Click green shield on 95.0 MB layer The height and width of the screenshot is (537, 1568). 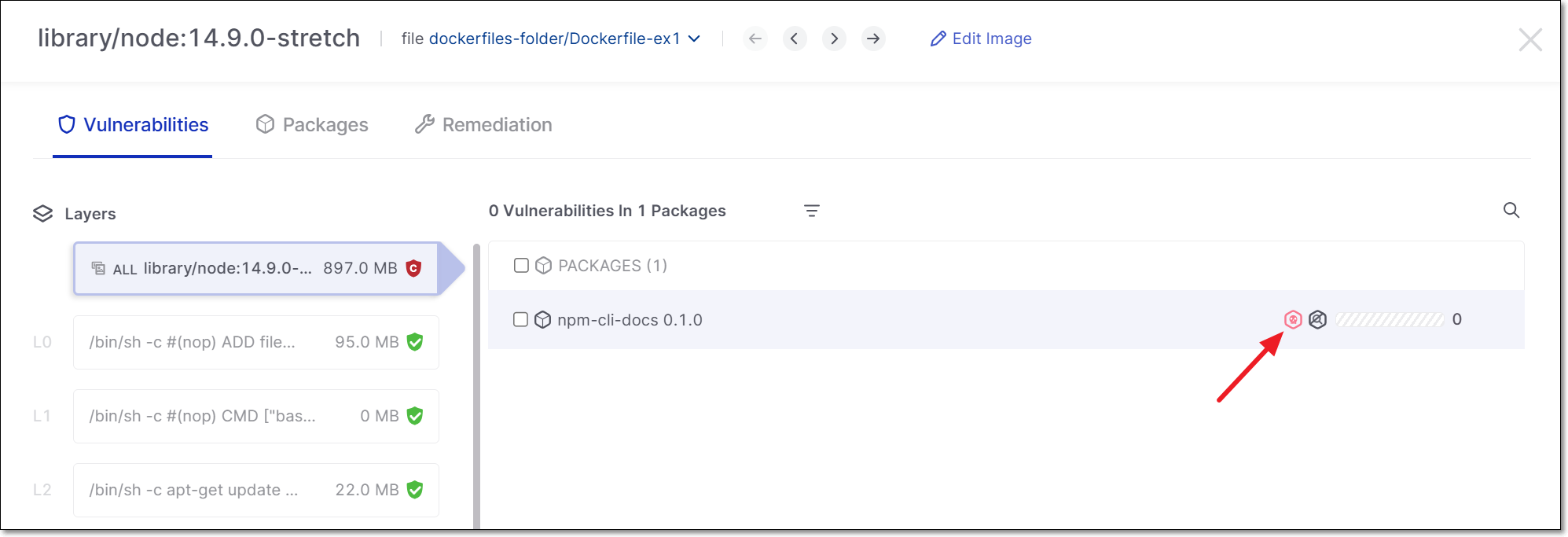[x=415, y=342]
